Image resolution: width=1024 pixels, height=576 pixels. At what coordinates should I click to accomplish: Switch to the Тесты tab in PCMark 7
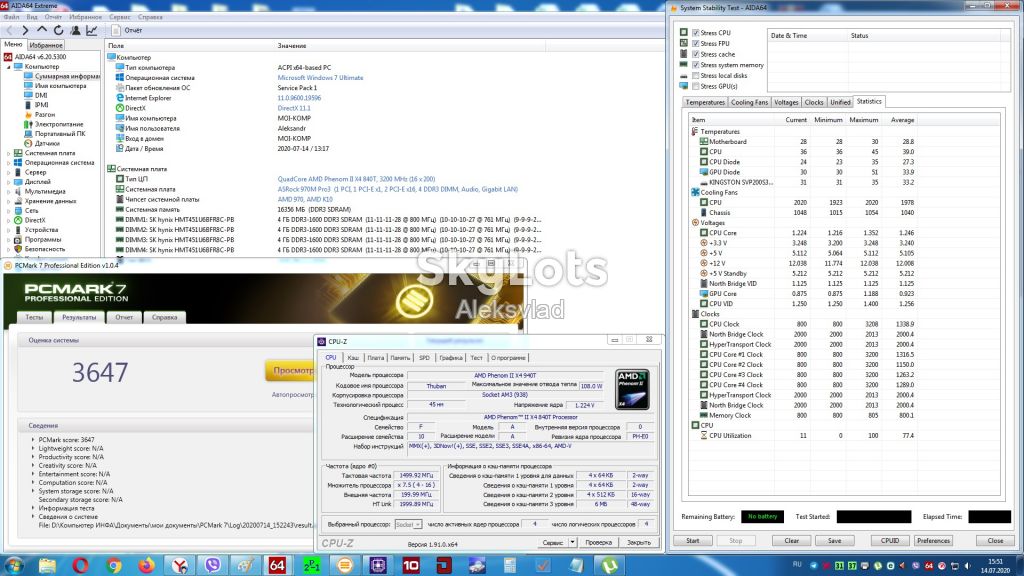(x=35, y=317)
